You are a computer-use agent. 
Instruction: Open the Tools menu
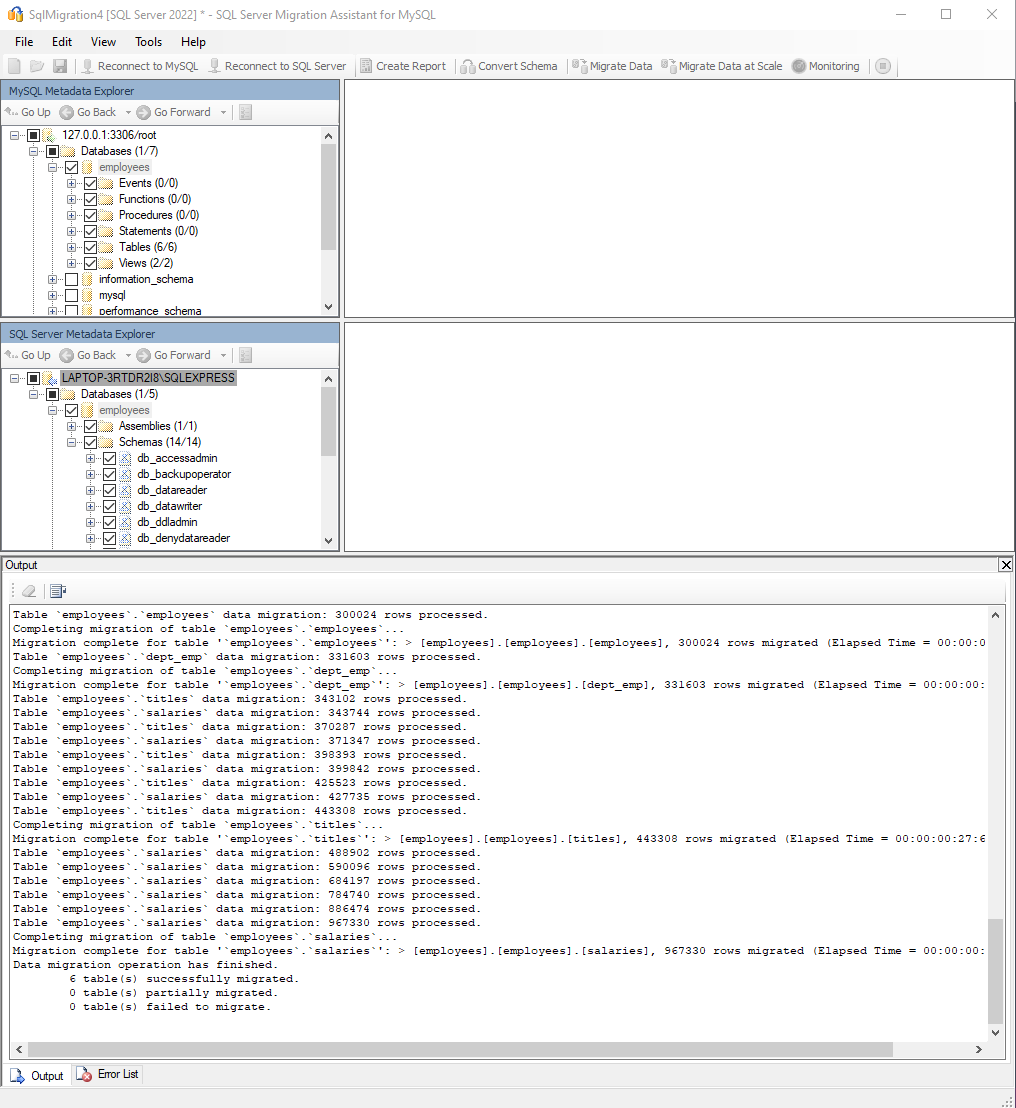coord(148,42)
